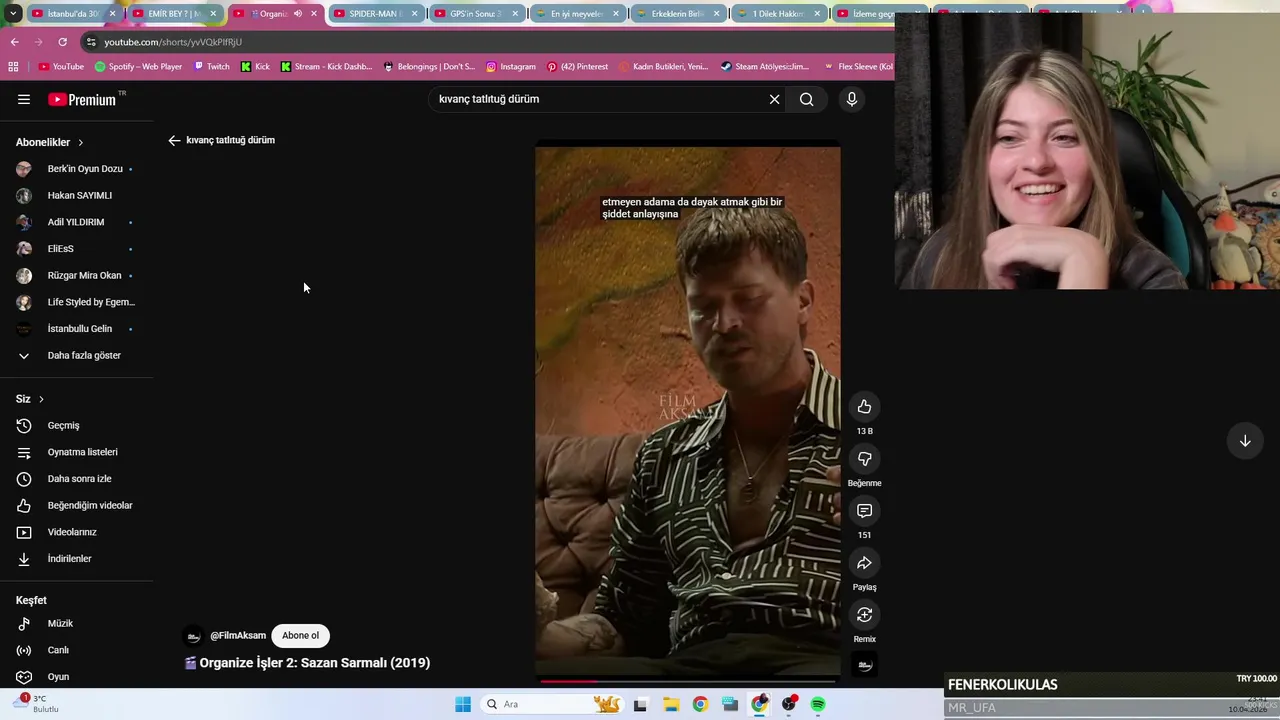The width and height of the screenshot is (1280, 720).
Task: Open the YouTube hamburger guide menu
Action: (24, 99)
